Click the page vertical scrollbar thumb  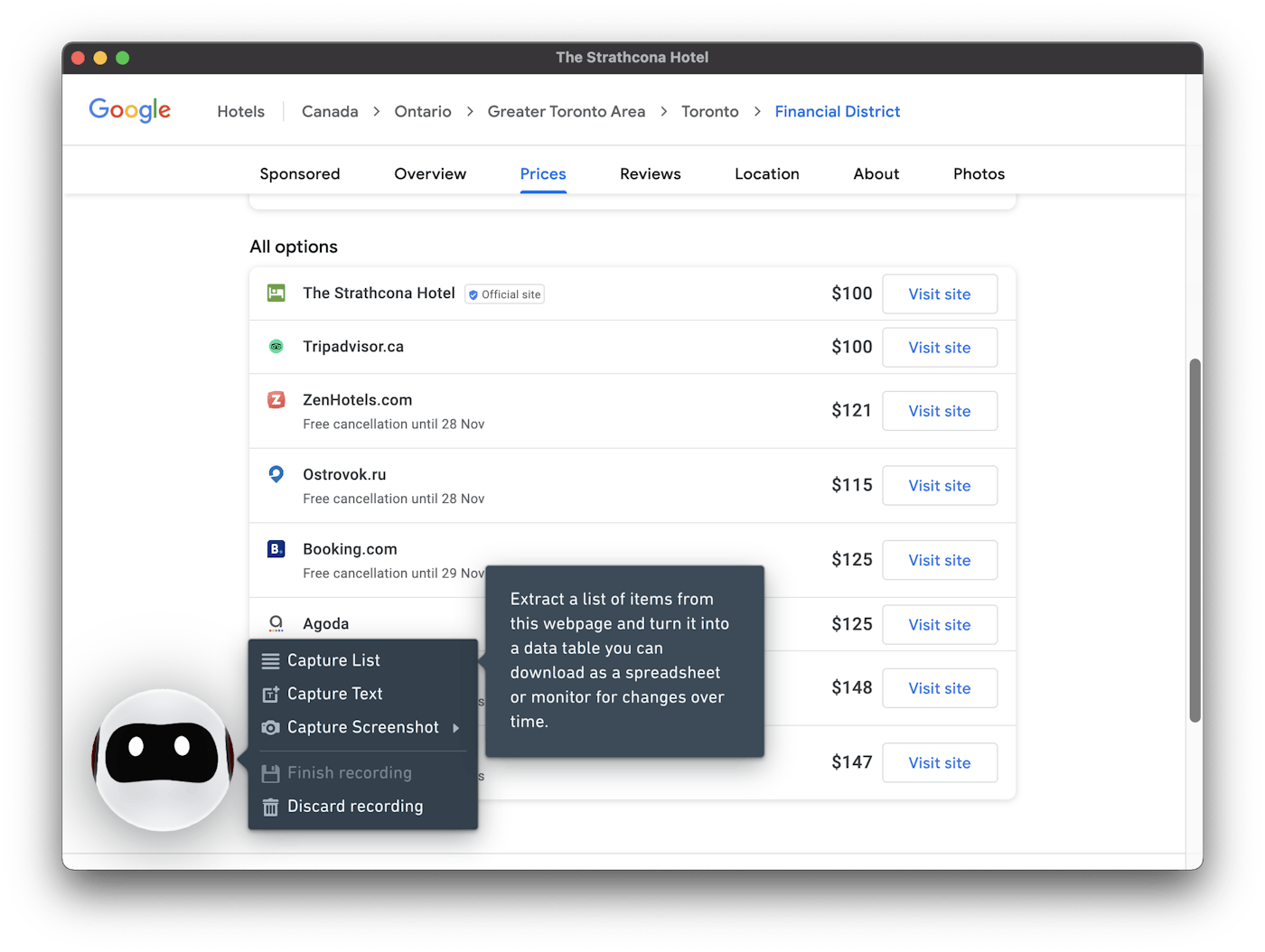coord(1195,540)
